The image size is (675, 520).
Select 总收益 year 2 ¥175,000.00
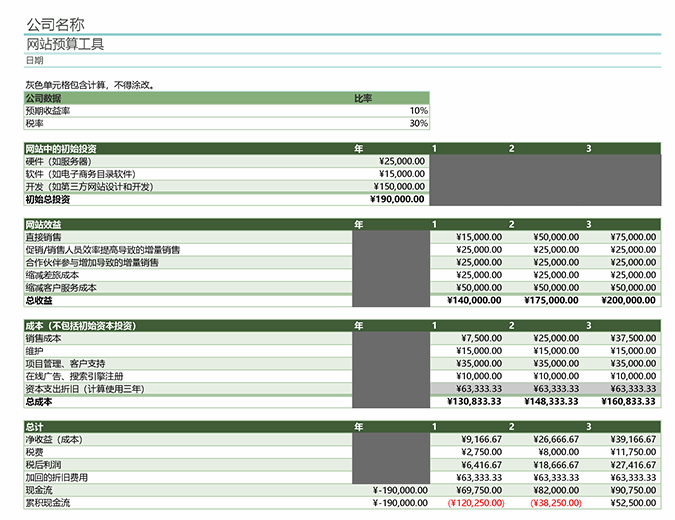click(551, 300)
